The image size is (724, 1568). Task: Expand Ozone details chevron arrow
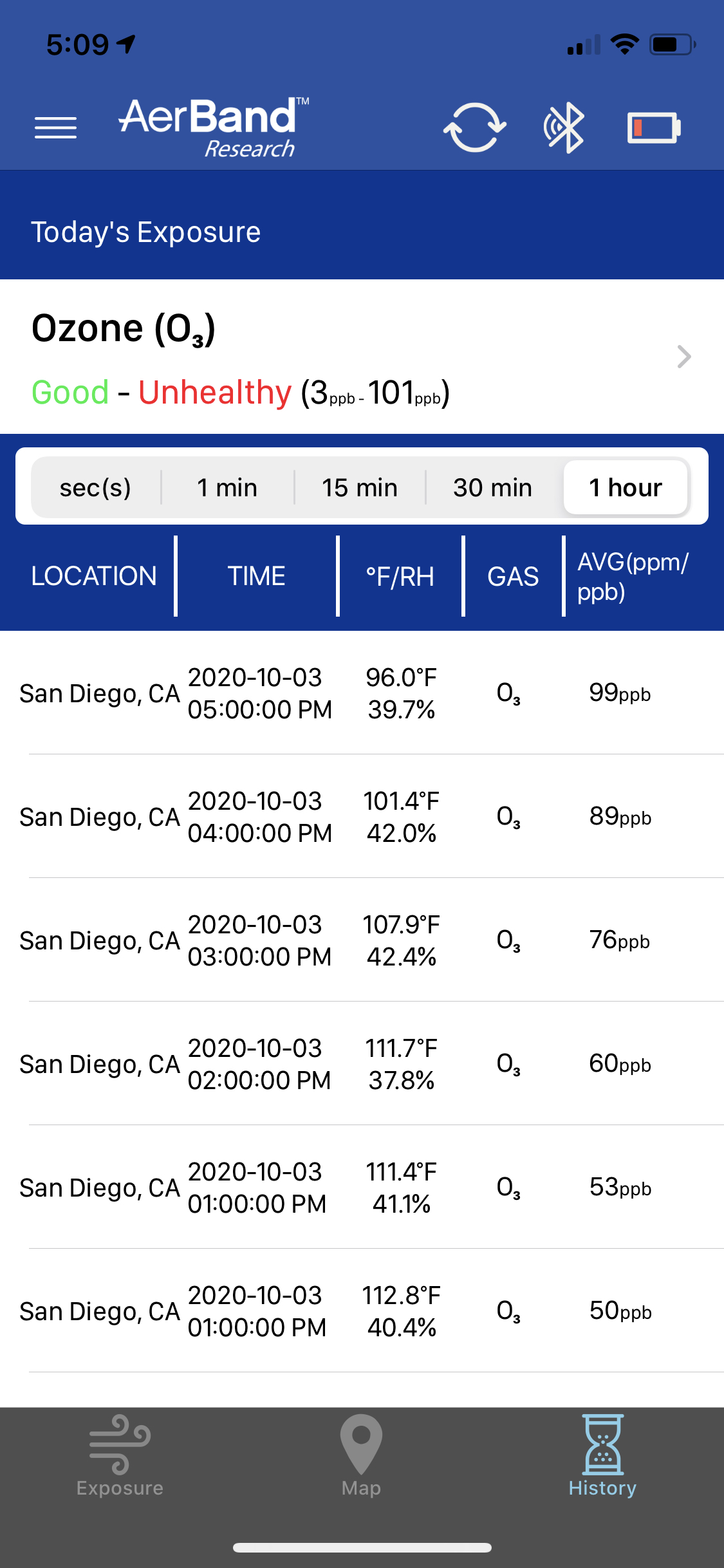(683, 357)
